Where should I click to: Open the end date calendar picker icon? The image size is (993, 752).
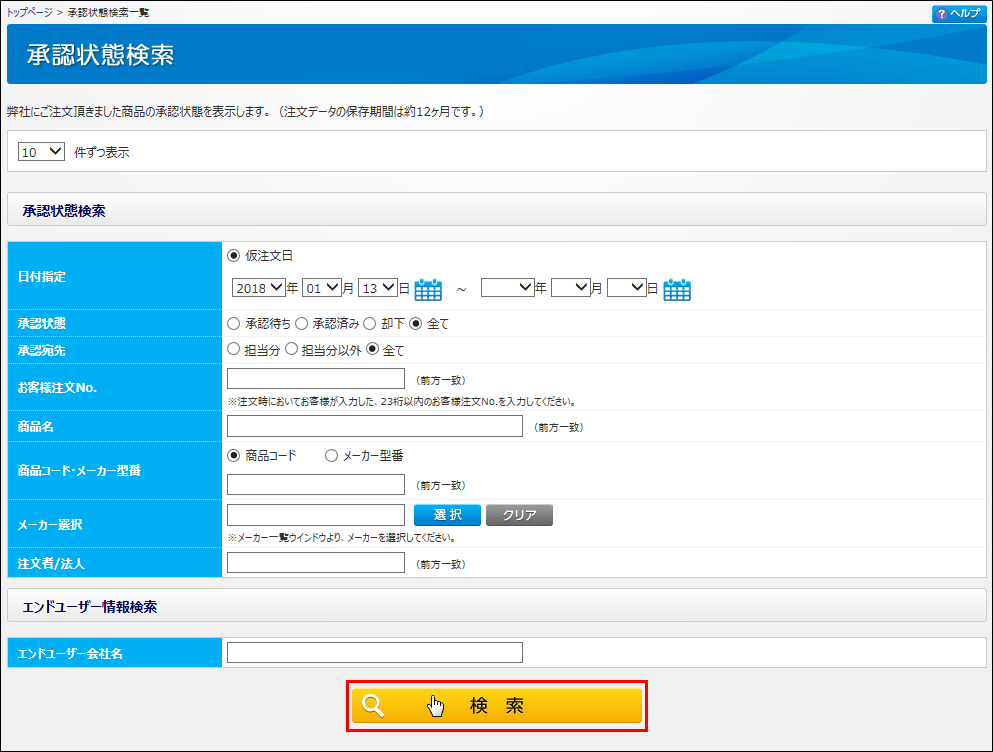[x=677, y=290]
